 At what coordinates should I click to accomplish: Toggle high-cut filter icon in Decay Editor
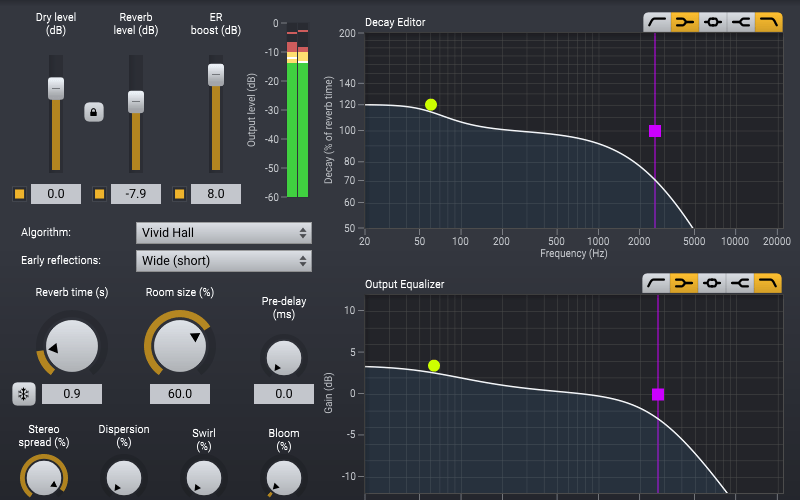tap(768, 21)
